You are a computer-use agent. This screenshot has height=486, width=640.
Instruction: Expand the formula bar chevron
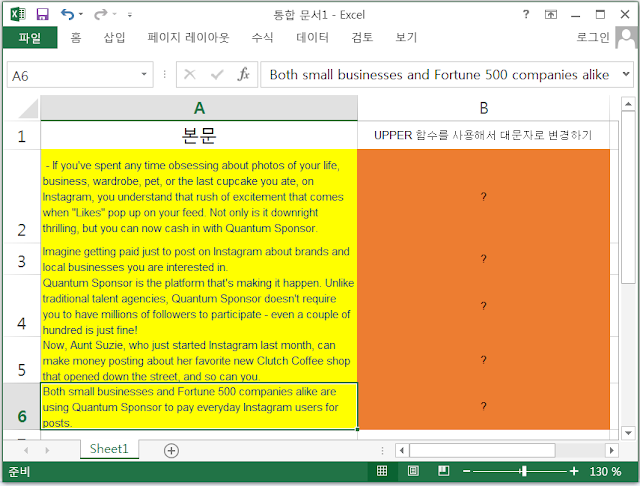coord(626,74)
